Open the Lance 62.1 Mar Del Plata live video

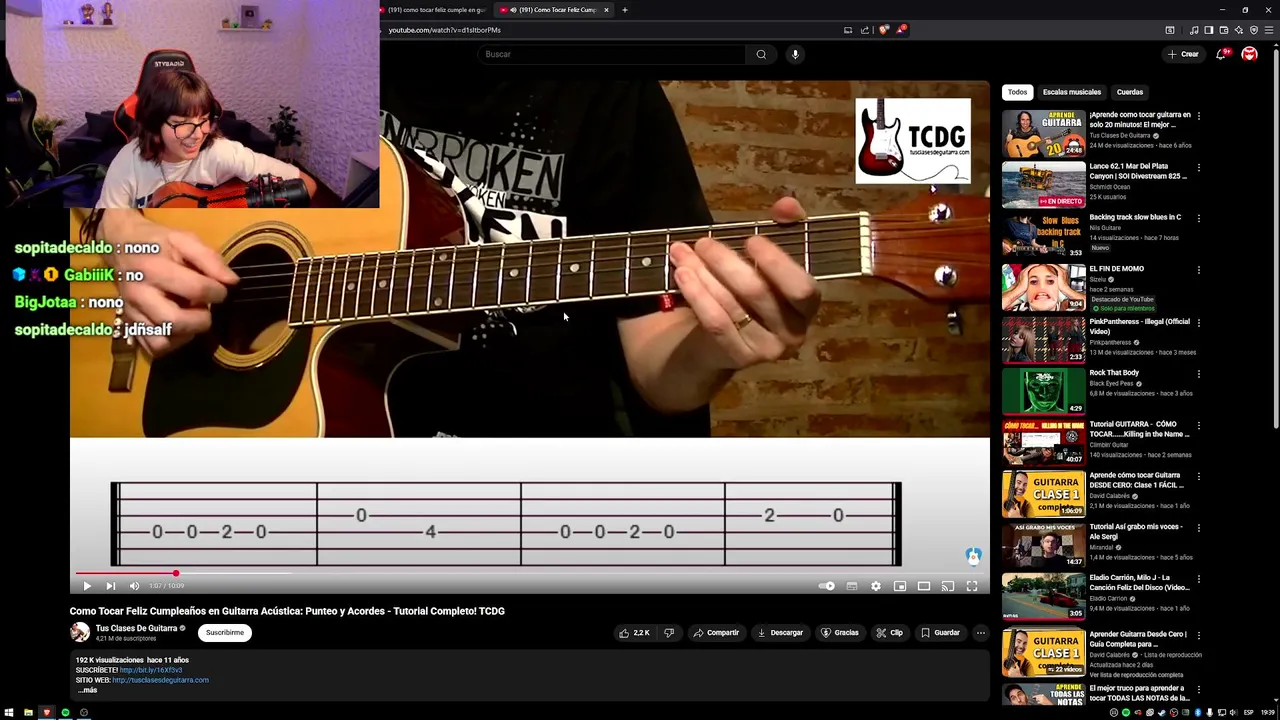pyautogui.click(x=1043, y=185)
